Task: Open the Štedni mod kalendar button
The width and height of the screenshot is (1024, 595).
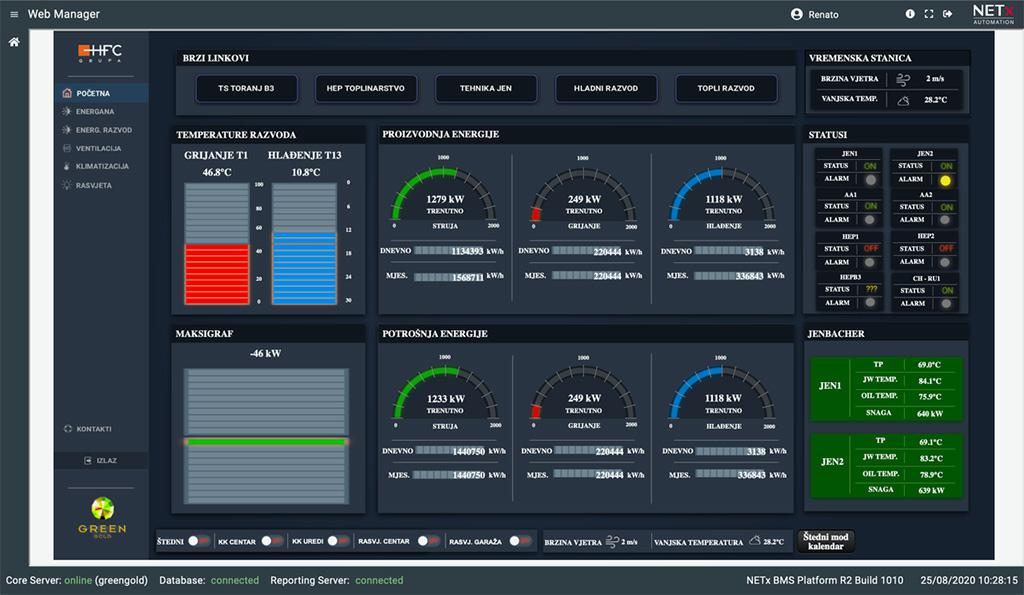Action: [x=826, y=541]
